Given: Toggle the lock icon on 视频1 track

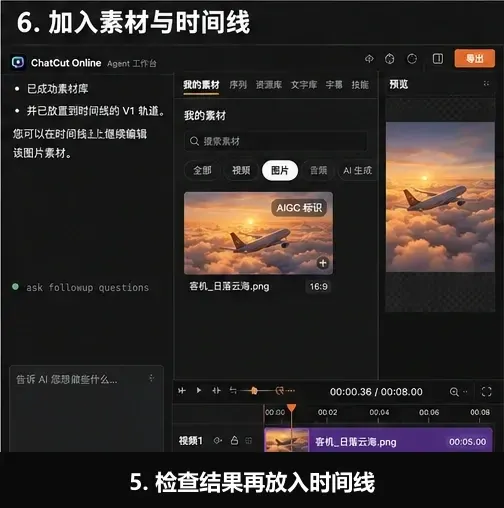Looking at the screenshot, I should click(234, 440).
